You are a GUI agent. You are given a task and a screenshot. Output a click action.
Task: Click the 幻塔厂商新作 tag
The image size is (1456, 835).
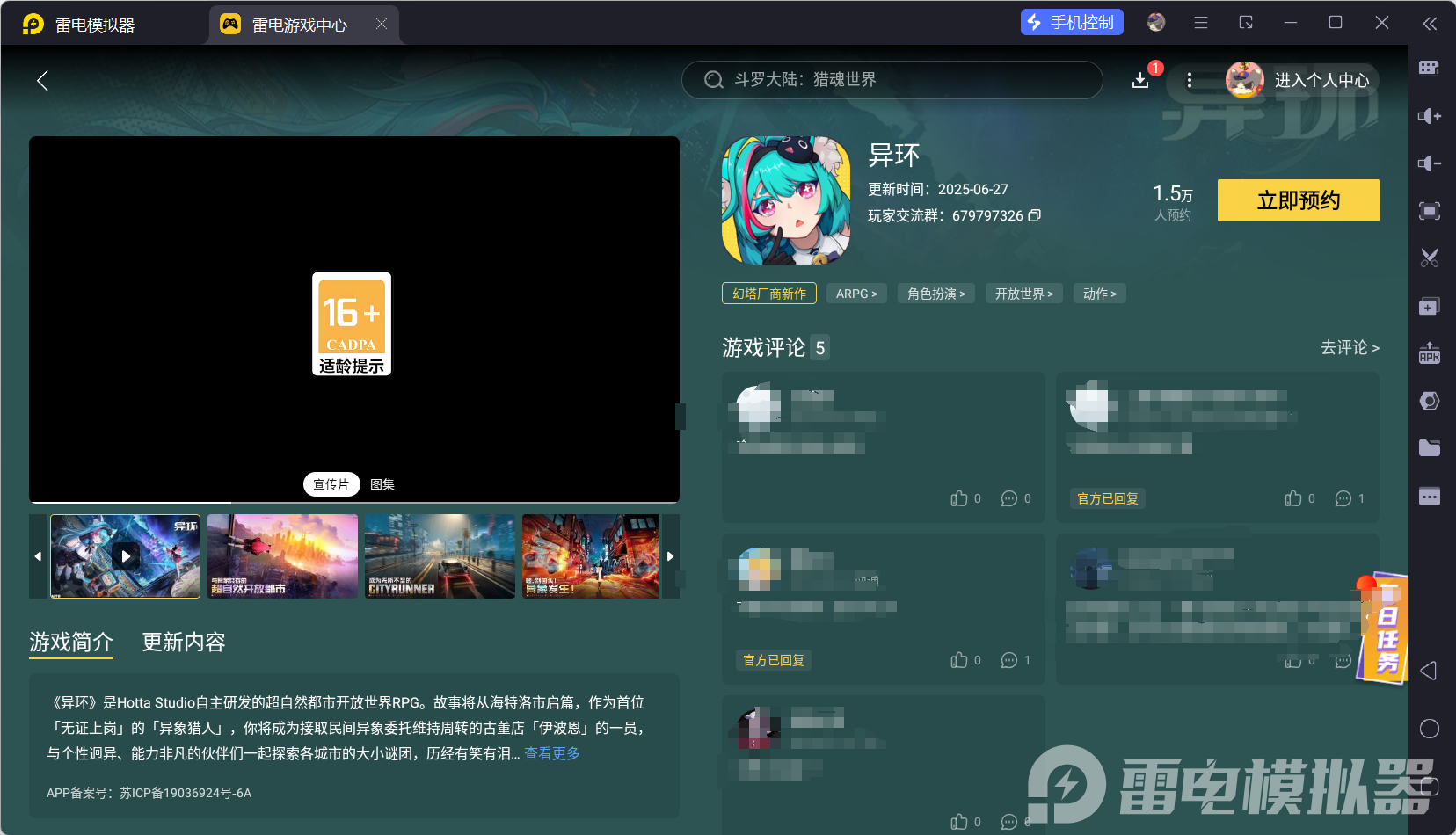pos(769,294)
